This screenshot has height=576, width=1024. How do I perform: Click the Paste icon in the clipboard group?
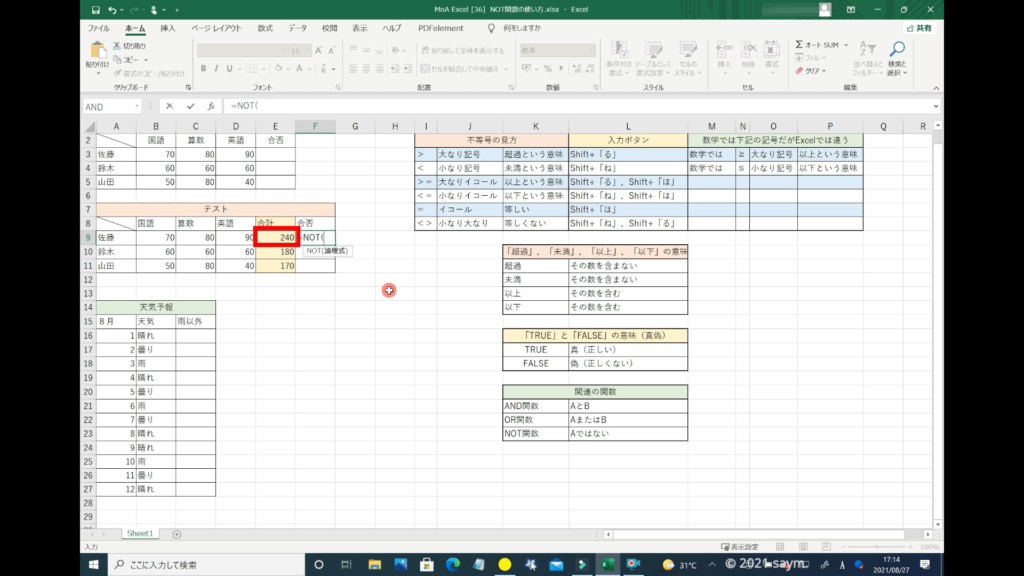pyautogui.click(x=98, y=52)
